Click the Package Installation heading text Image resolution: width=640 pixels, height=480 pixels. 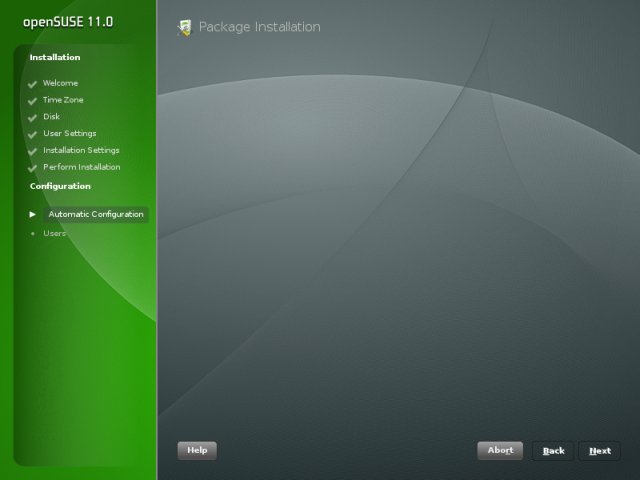click(260, 27)
